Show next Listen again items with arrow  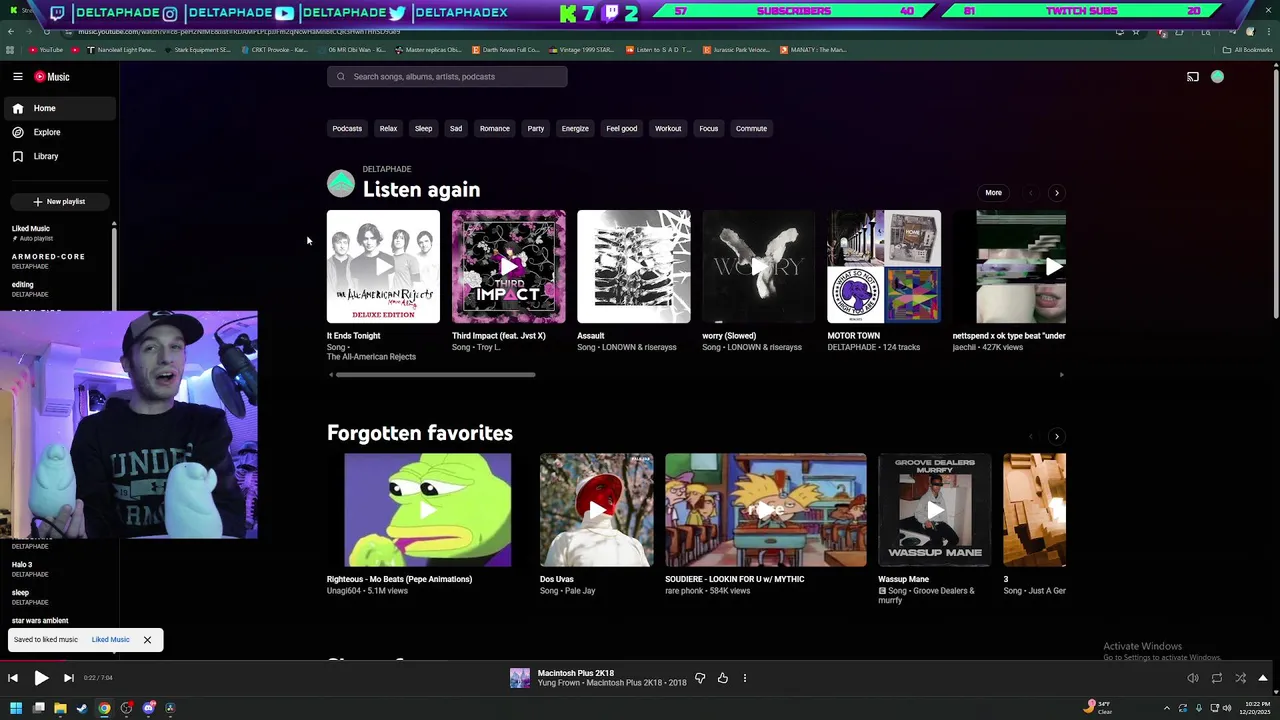click(1057, 193)
